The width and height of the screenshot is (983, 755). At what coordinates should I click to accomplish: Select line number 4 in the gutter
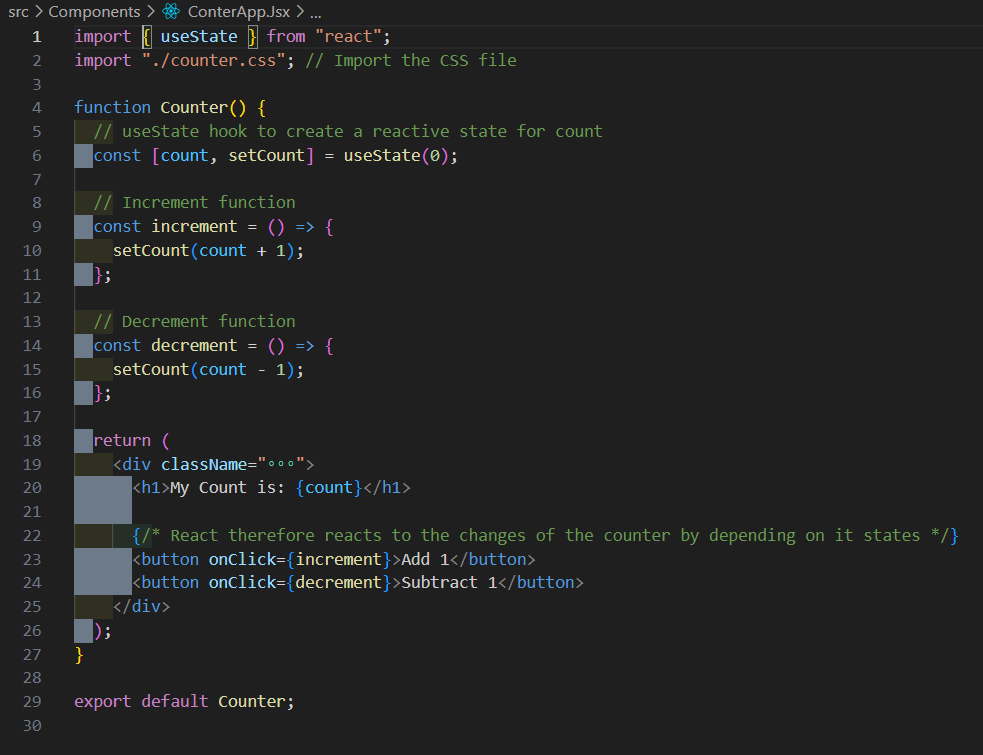pos(37,108)
